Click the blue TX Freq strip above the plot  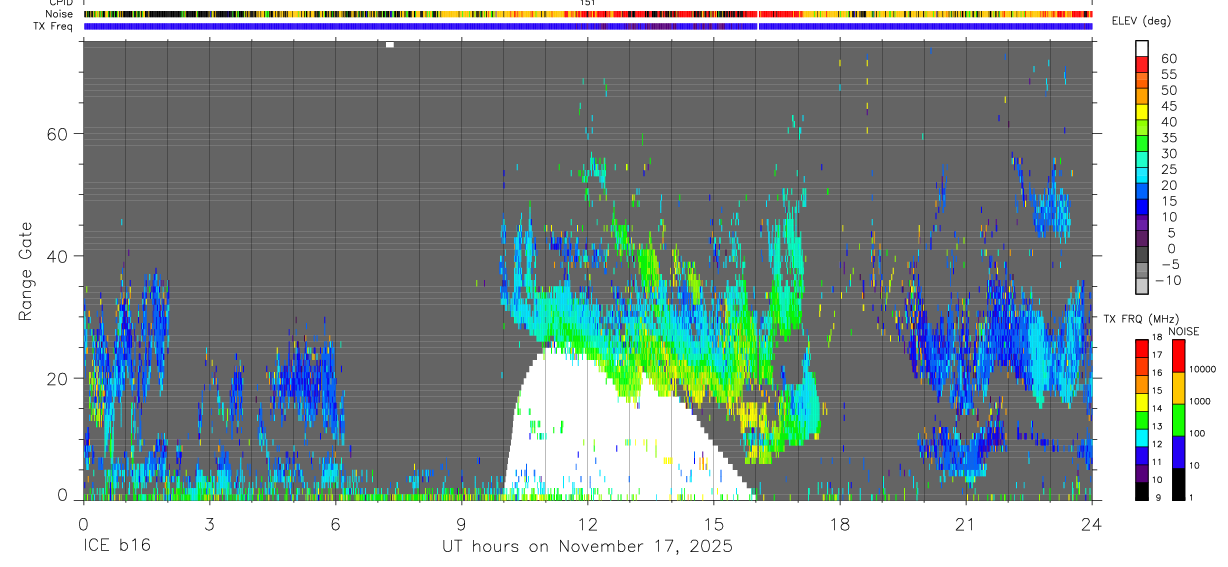point(588,26)
